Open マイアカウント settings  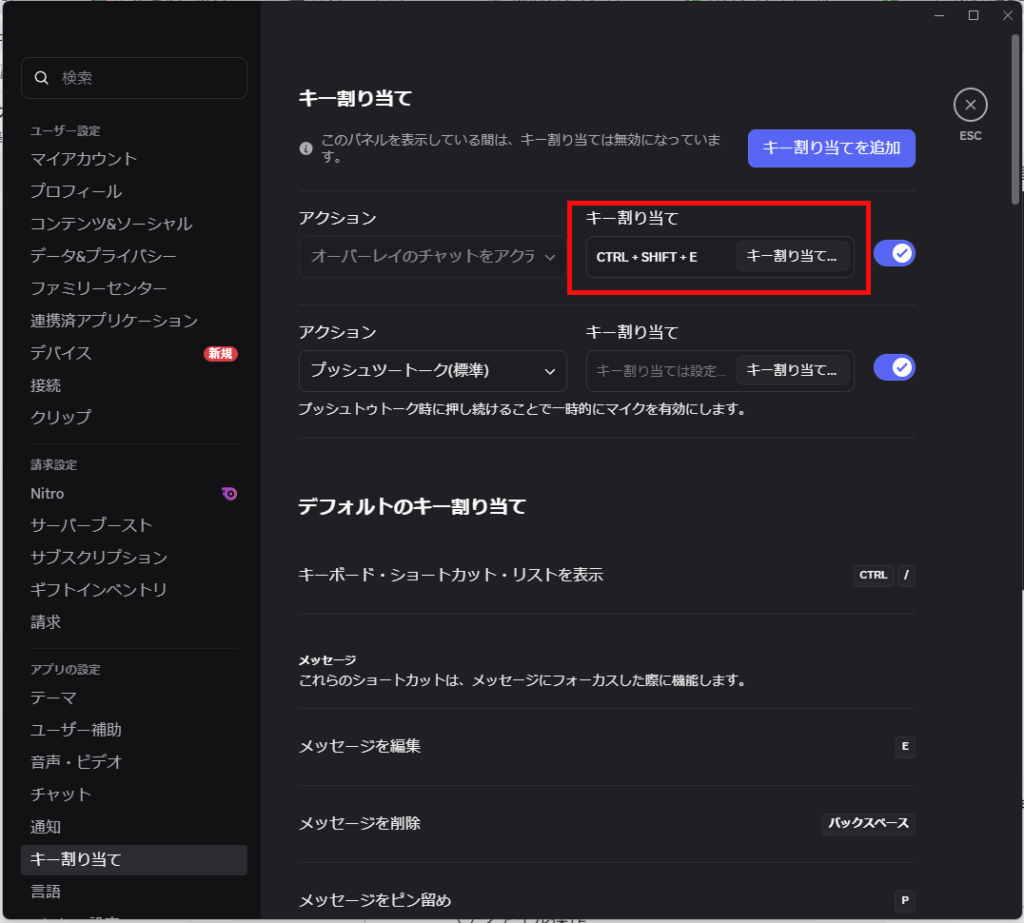coord(84,159)
